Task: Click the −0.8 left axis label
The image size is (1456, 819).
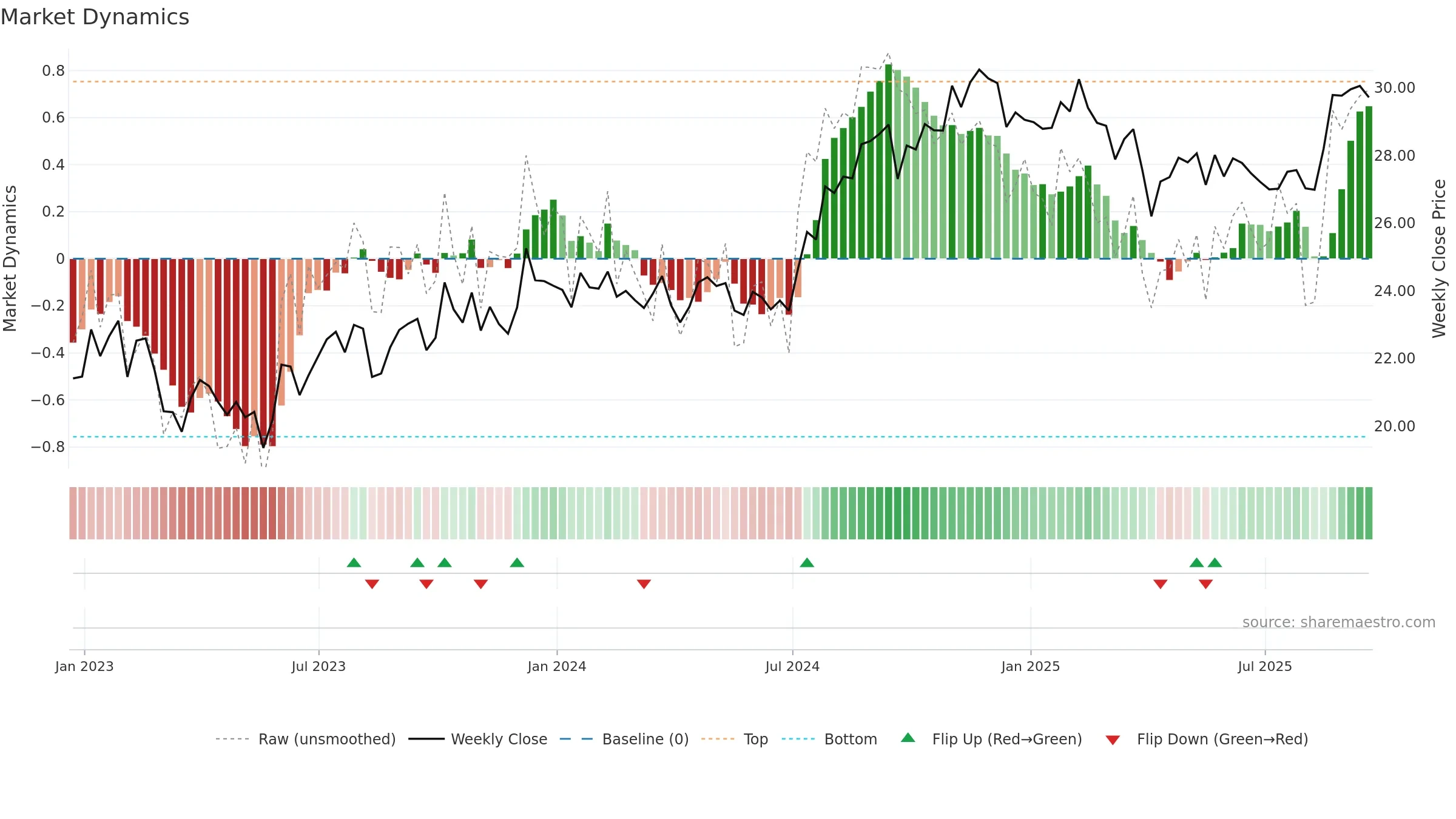Action: pos(48,447)
